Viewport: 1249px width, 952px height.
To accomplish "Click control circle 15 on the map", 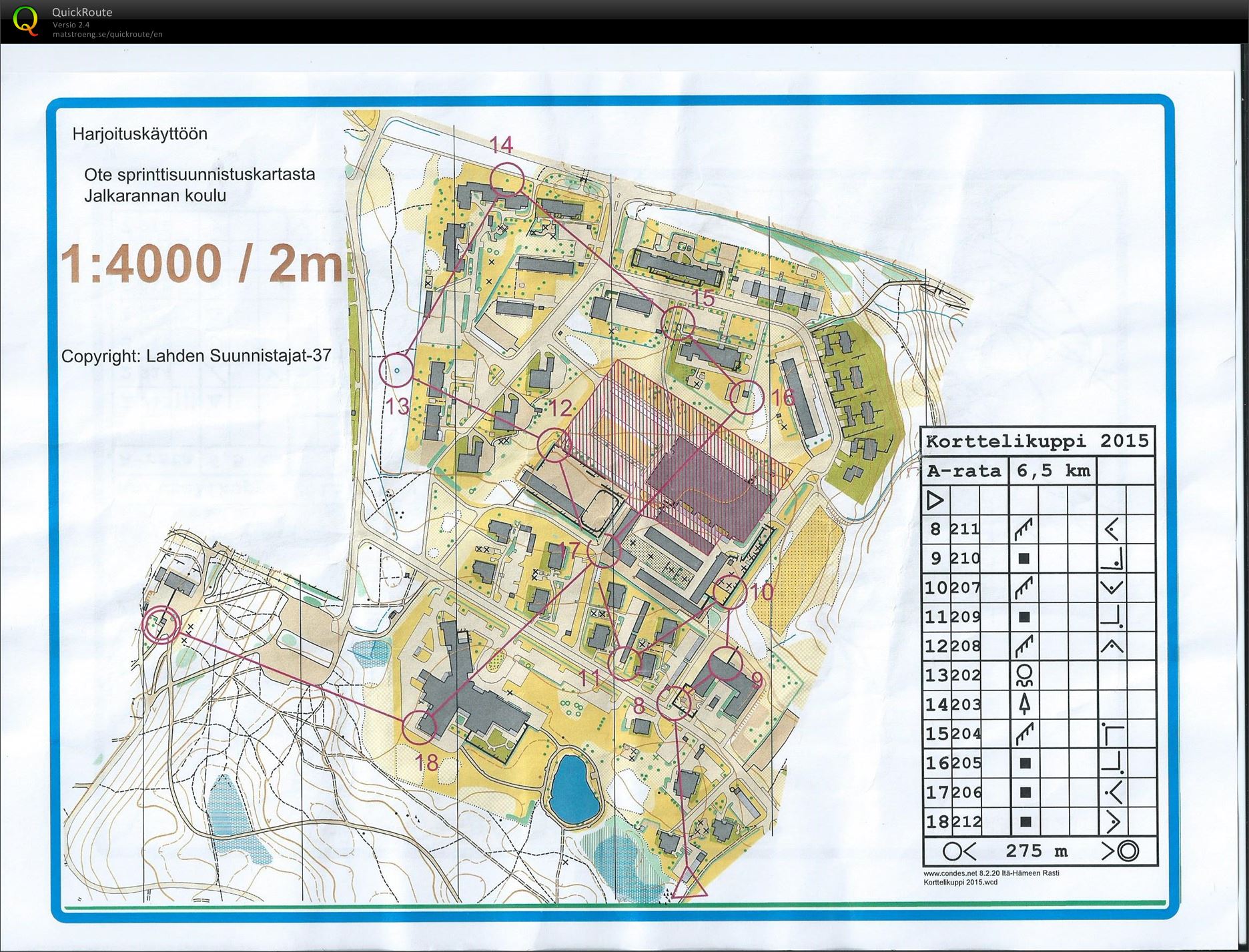I will tap(678, 323).
